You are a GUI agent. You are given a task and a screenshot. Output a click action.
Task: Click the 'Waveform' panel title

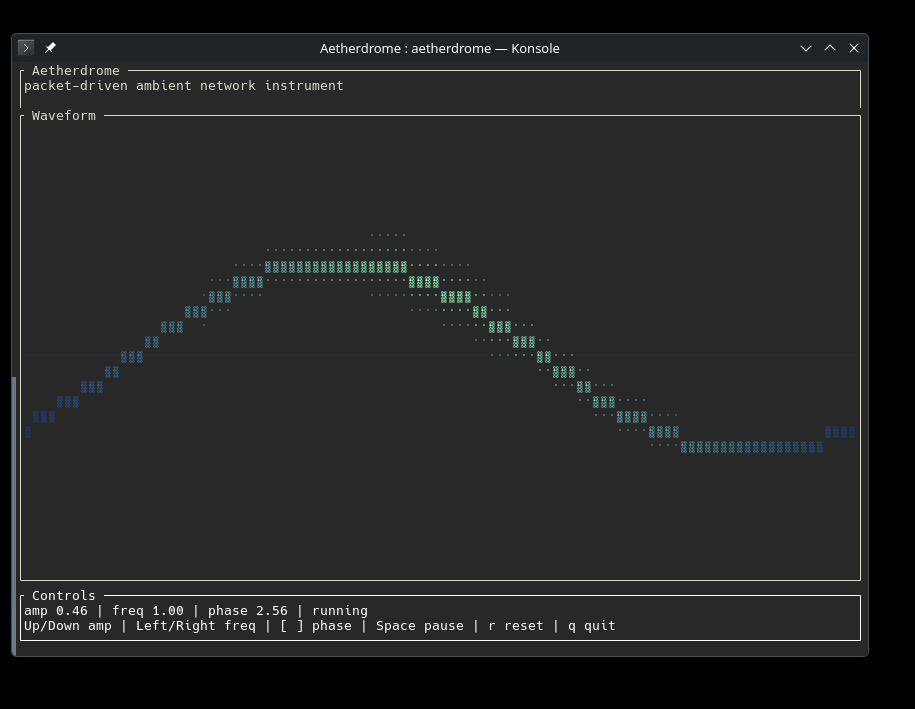point(64,116)
